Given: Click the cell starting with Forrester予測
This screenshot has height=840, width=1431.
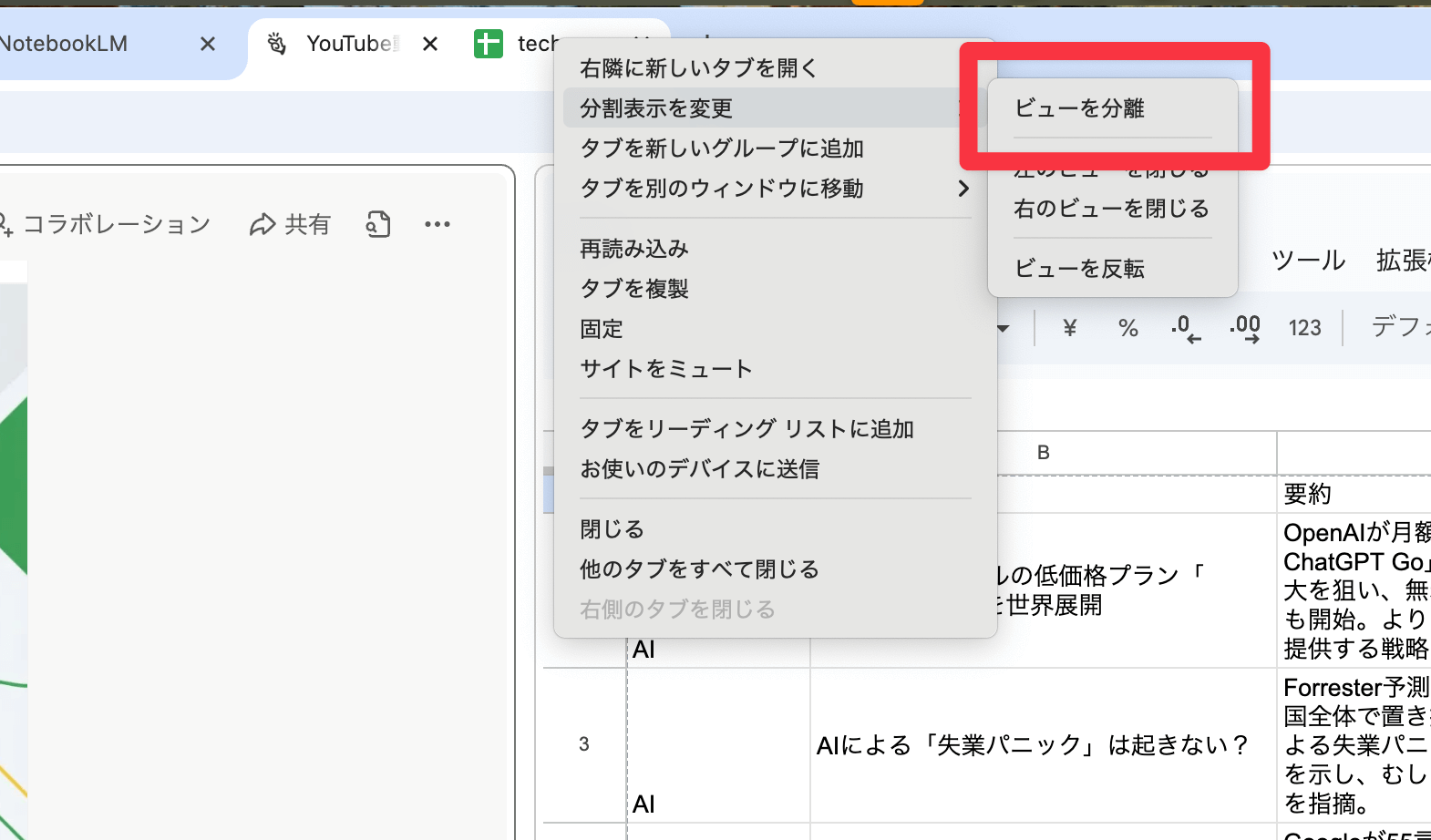Looking at the screenshot, I should point(1354,745).
